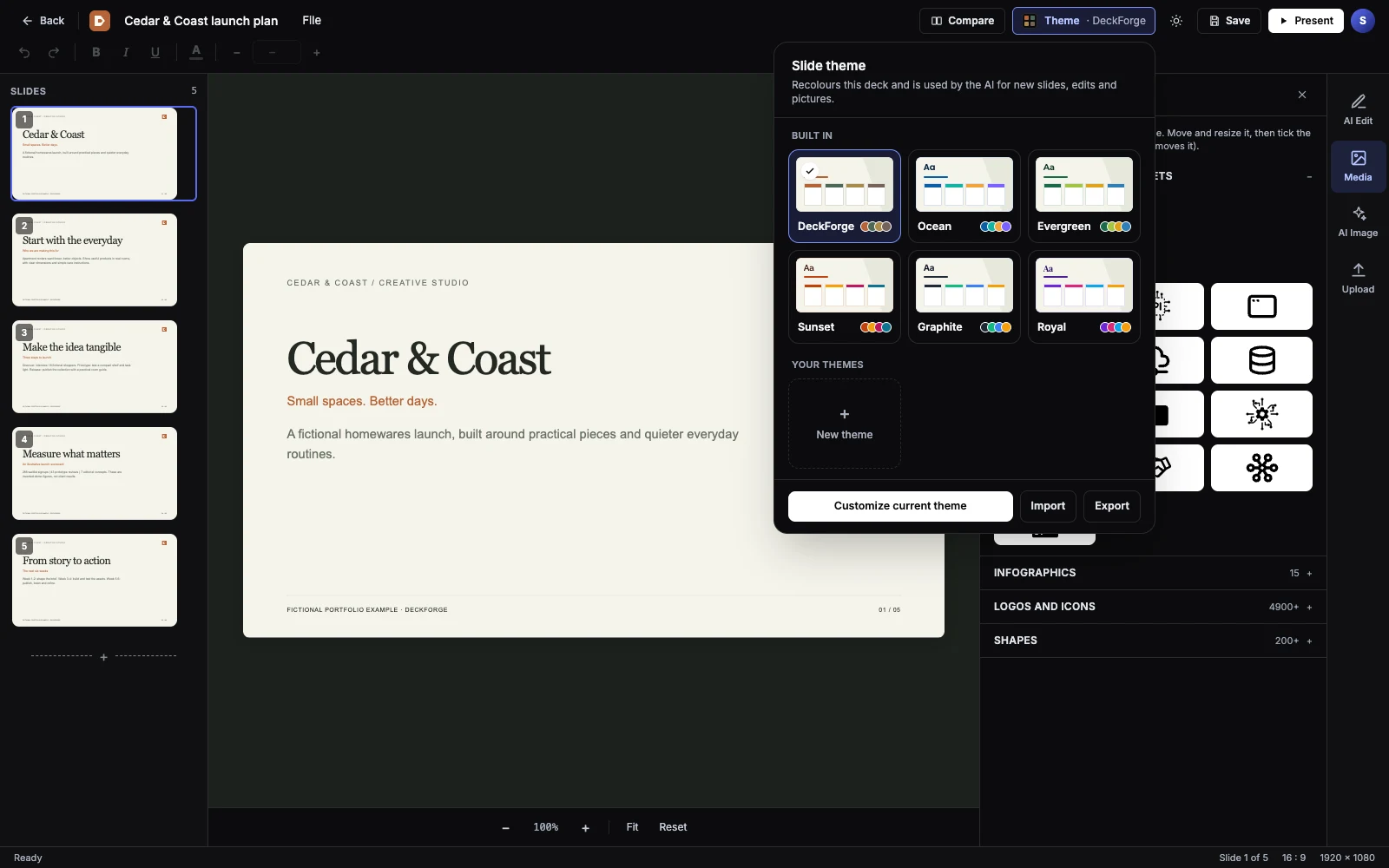1389x868 pixels.
Task: Toggle bold formatting
Action: point(96,53)
